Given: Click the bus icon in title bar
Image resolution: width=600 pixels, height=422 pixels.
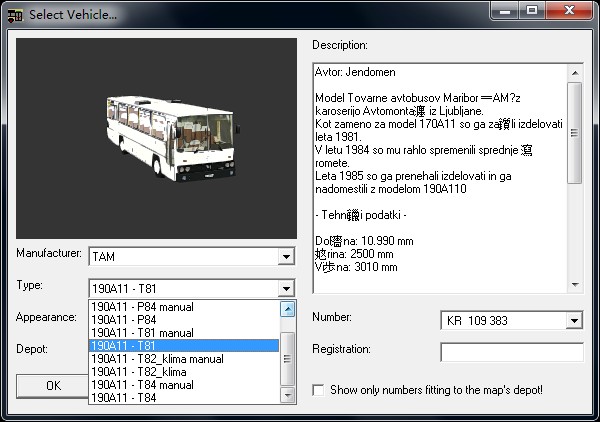Looking at the screenshot, I should [15, 14].
